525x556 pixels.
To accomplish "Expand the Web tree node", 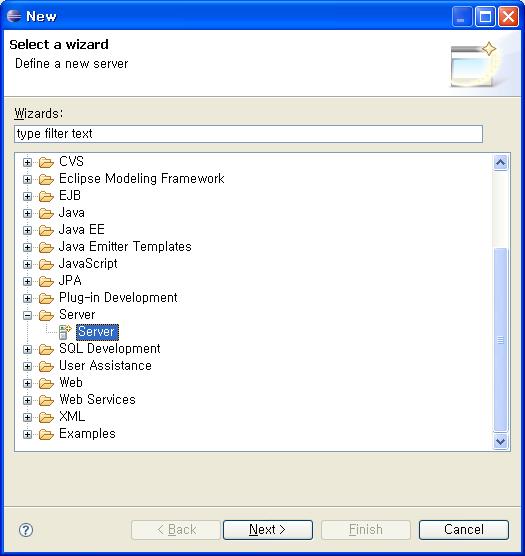I will tap(27, 384).
